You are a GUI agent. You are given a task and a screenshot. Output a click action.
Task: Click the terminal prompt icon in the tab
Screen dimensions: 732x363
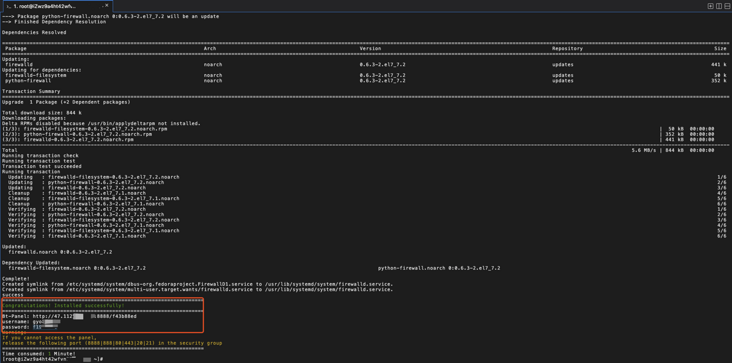9,7
